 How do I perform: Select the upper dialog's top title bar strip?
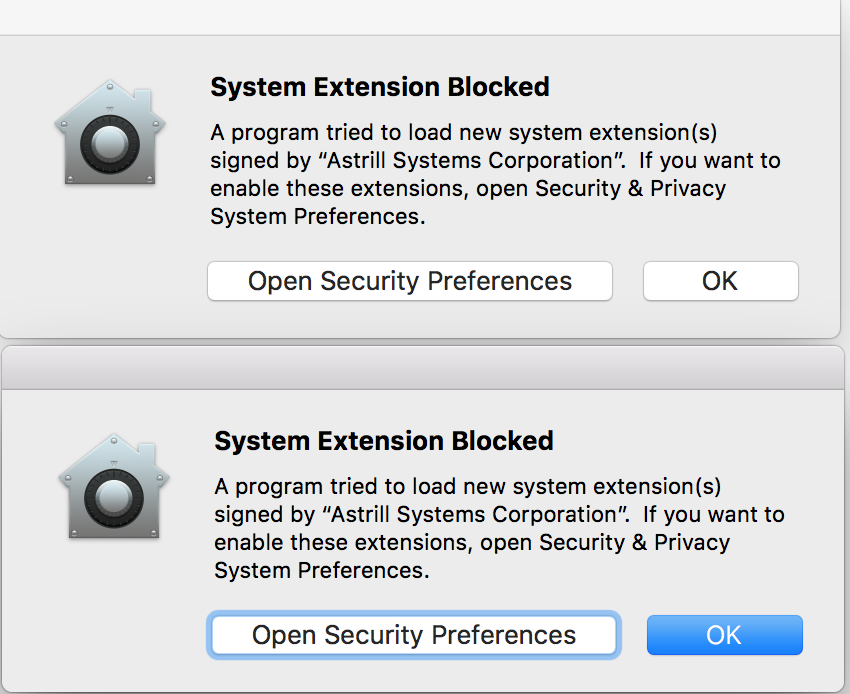(x=420, y=17)
